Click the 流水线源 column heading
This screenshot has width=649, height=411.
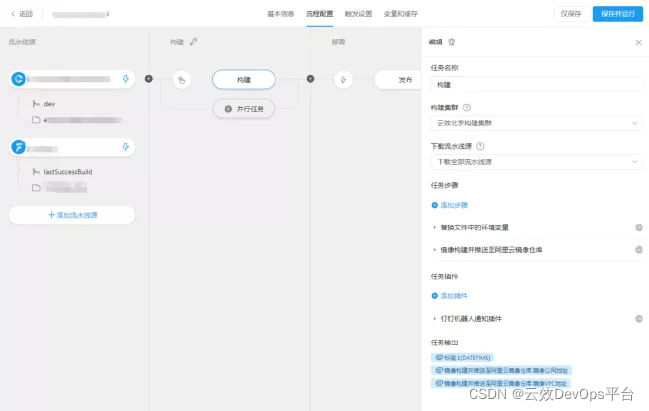(x=22, y=42)
